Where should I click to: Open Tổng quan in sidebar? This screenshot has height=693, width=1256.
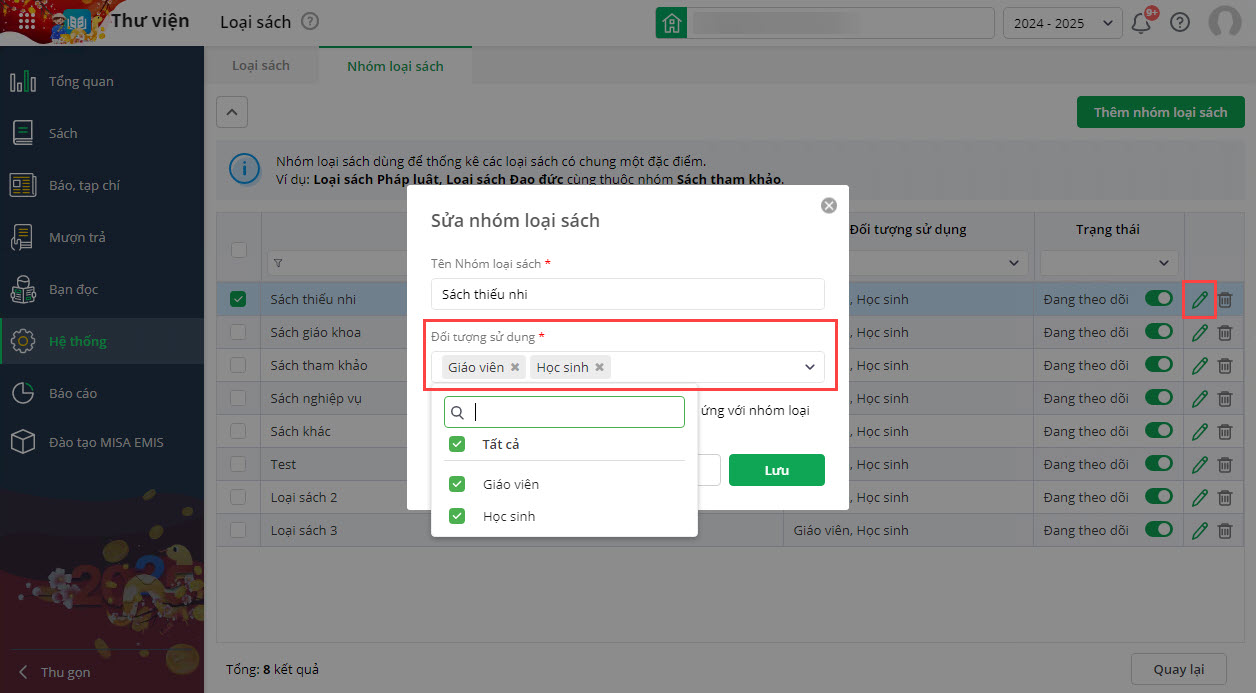pyautogui.click(x=102, y=81)
